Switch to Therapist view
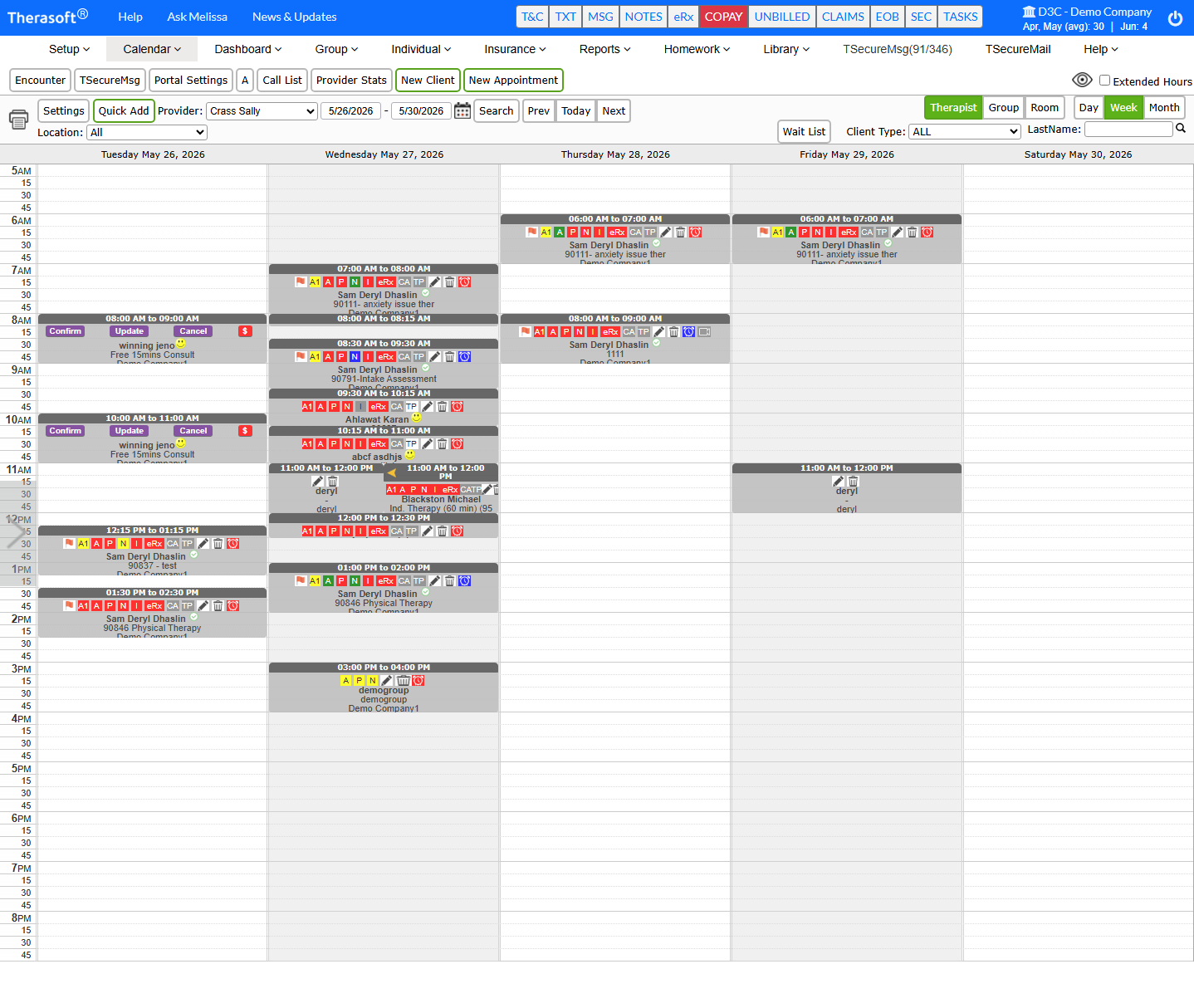Screen dimensions: 1194x1008 [953, 108]
